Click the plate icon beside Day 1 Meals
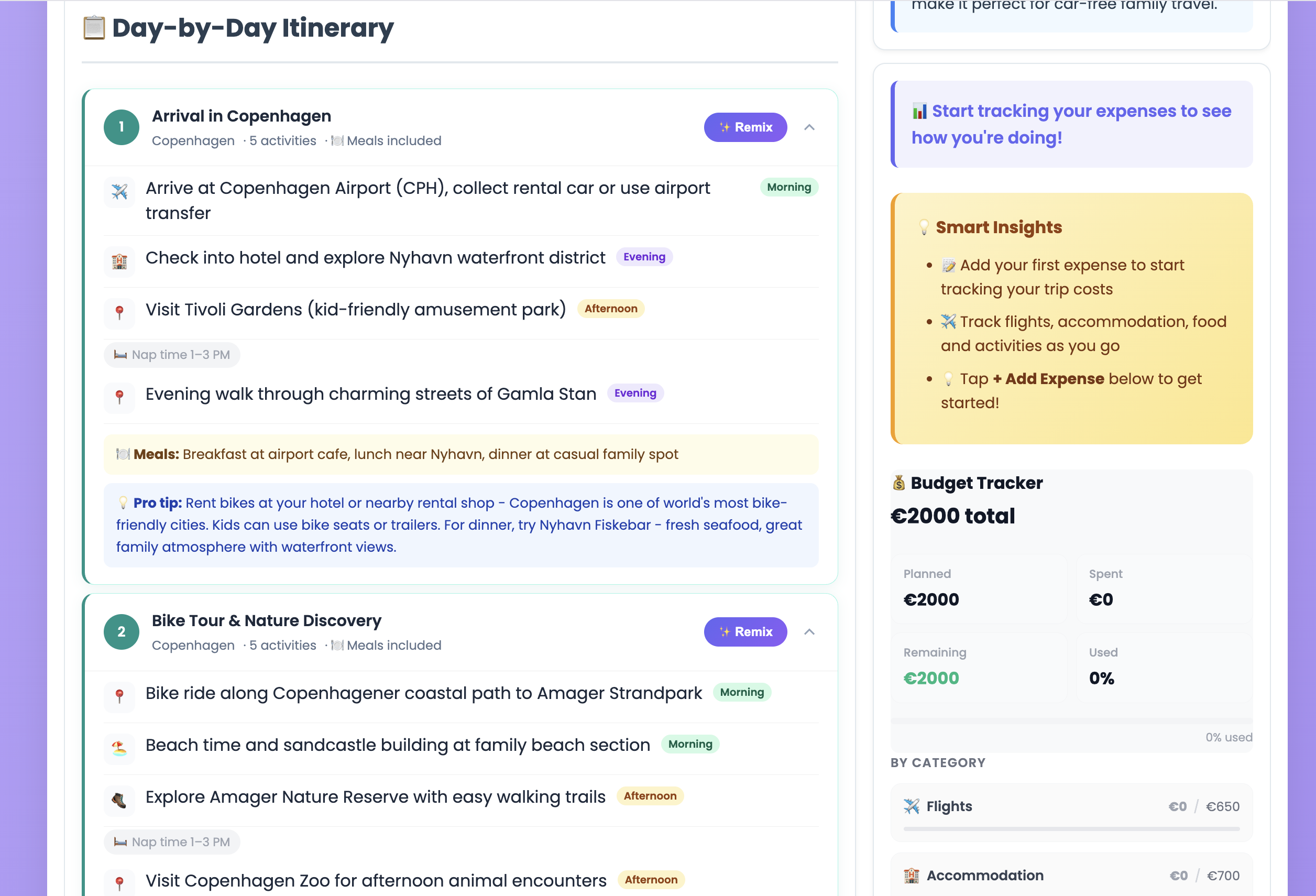 (123, 454)
